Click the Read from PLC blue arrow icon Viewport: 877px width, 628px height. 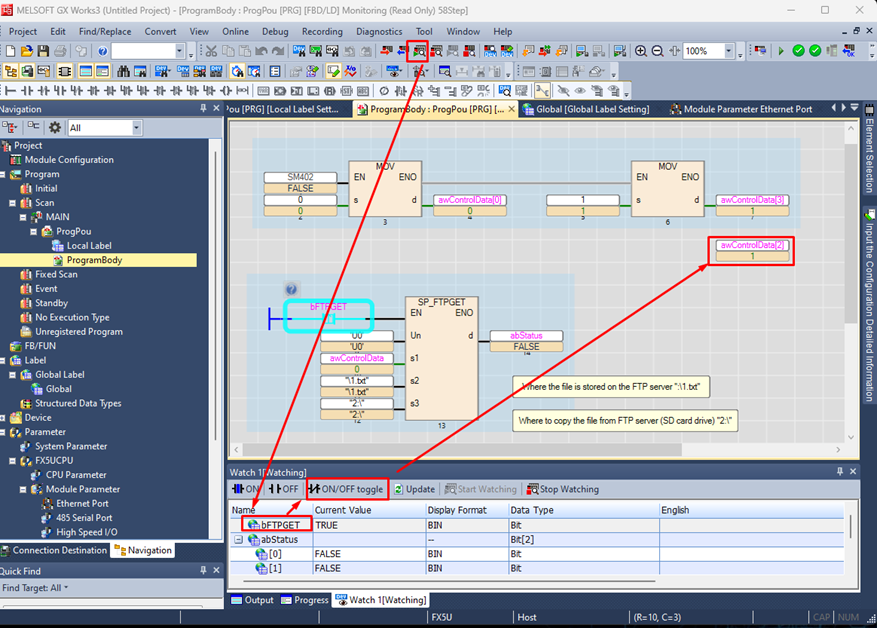pyautogui.click(x=402, y=51)
